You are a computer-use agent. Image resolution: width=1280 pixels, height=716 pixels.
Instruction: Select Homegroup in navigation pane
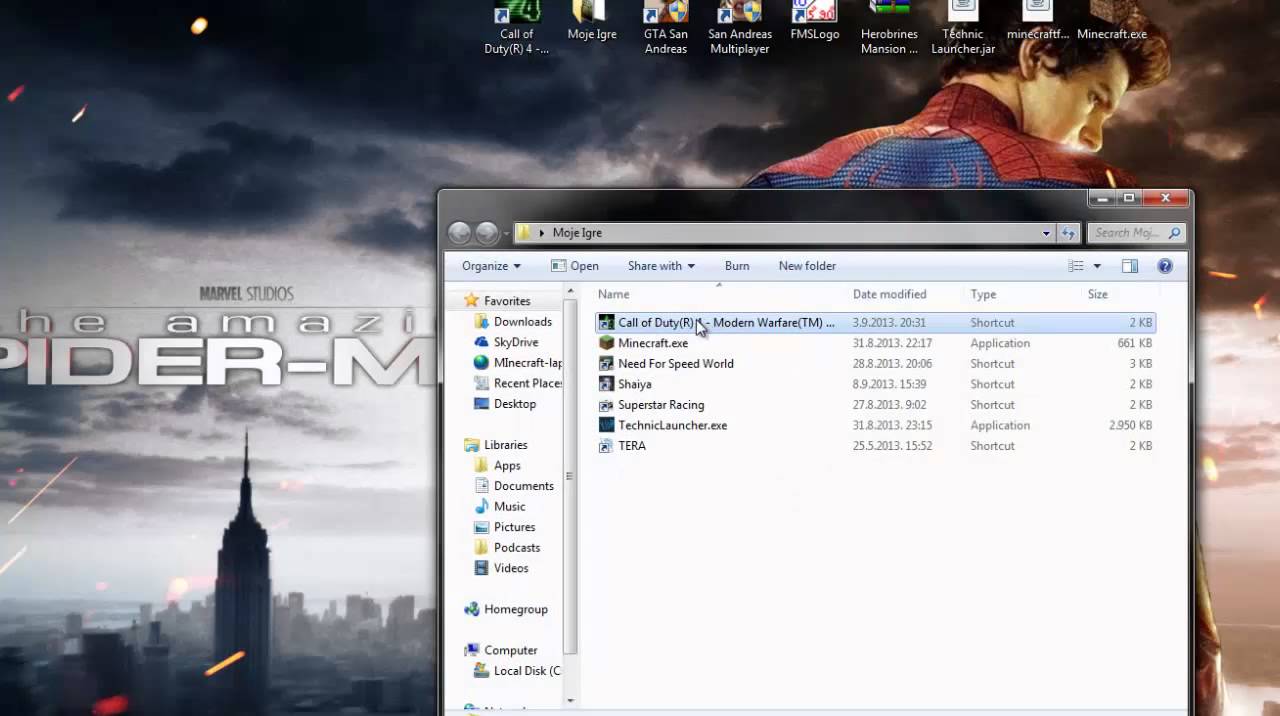506,609
